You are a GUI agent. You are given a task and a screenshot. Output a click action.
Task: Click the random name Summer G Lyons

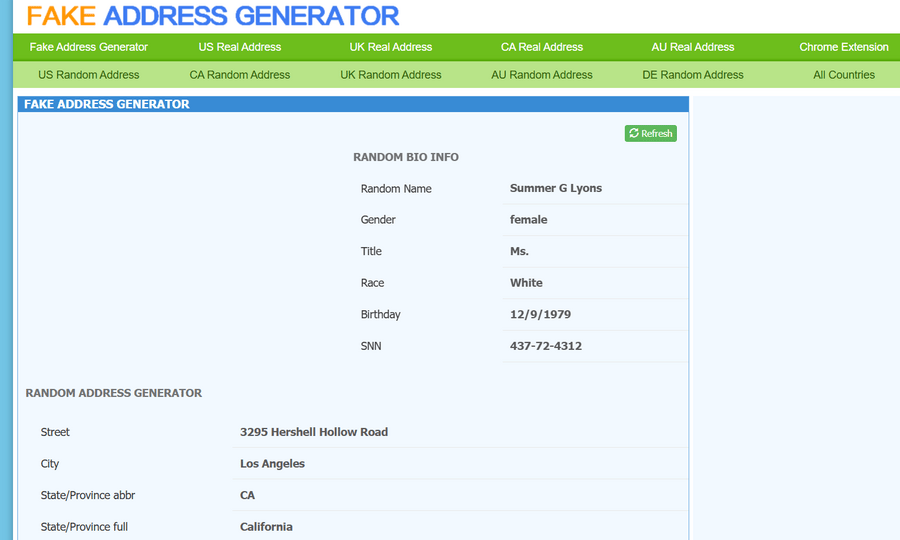click(x=556, y=188)
